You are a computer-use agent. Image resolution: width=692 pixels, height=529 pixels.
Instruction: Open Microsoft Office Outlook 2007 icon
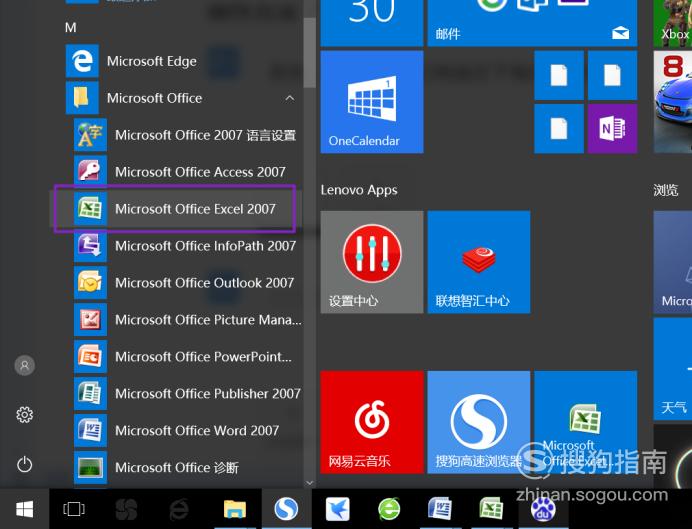pos(90,282)
